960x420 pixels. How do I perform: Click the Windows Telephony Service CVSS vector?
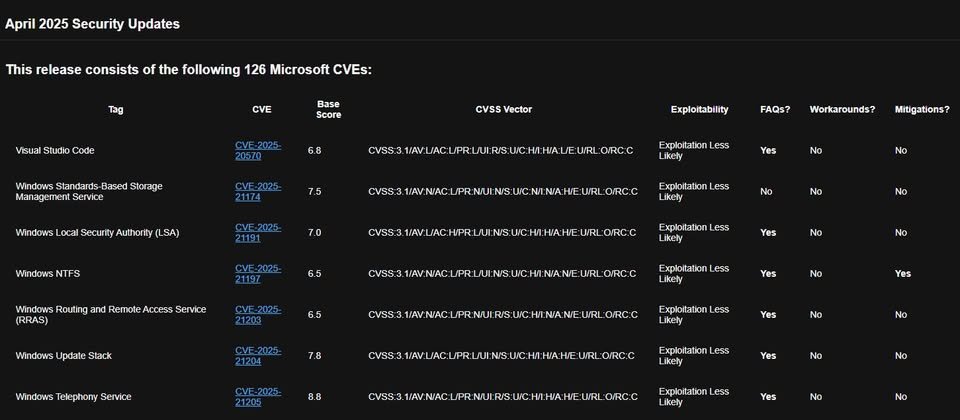503,397
